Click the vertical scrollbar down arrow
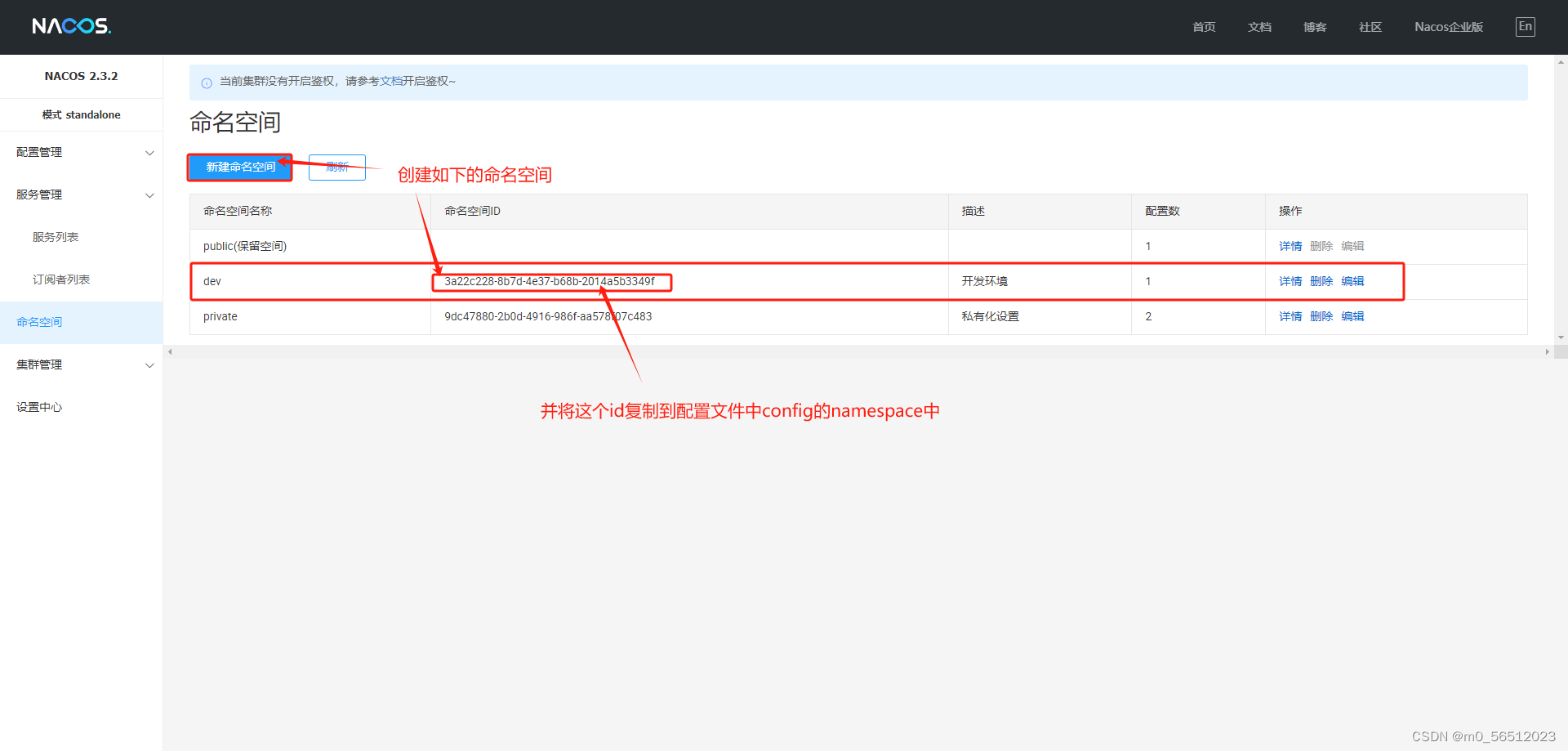 [x=1561, y=338]
